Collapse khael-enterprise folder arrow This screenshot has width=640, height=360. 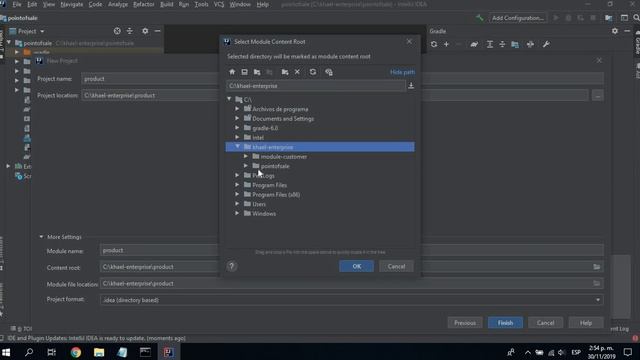click(238, 147)
